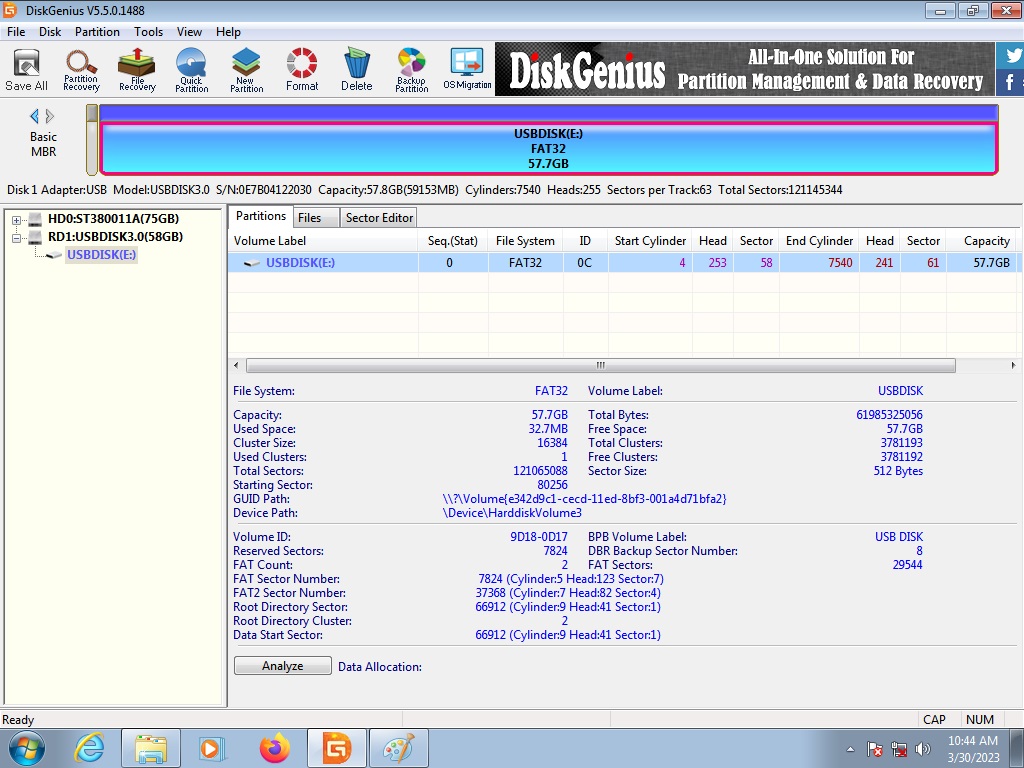Click the Format toolbar icon

click(302, 69)
